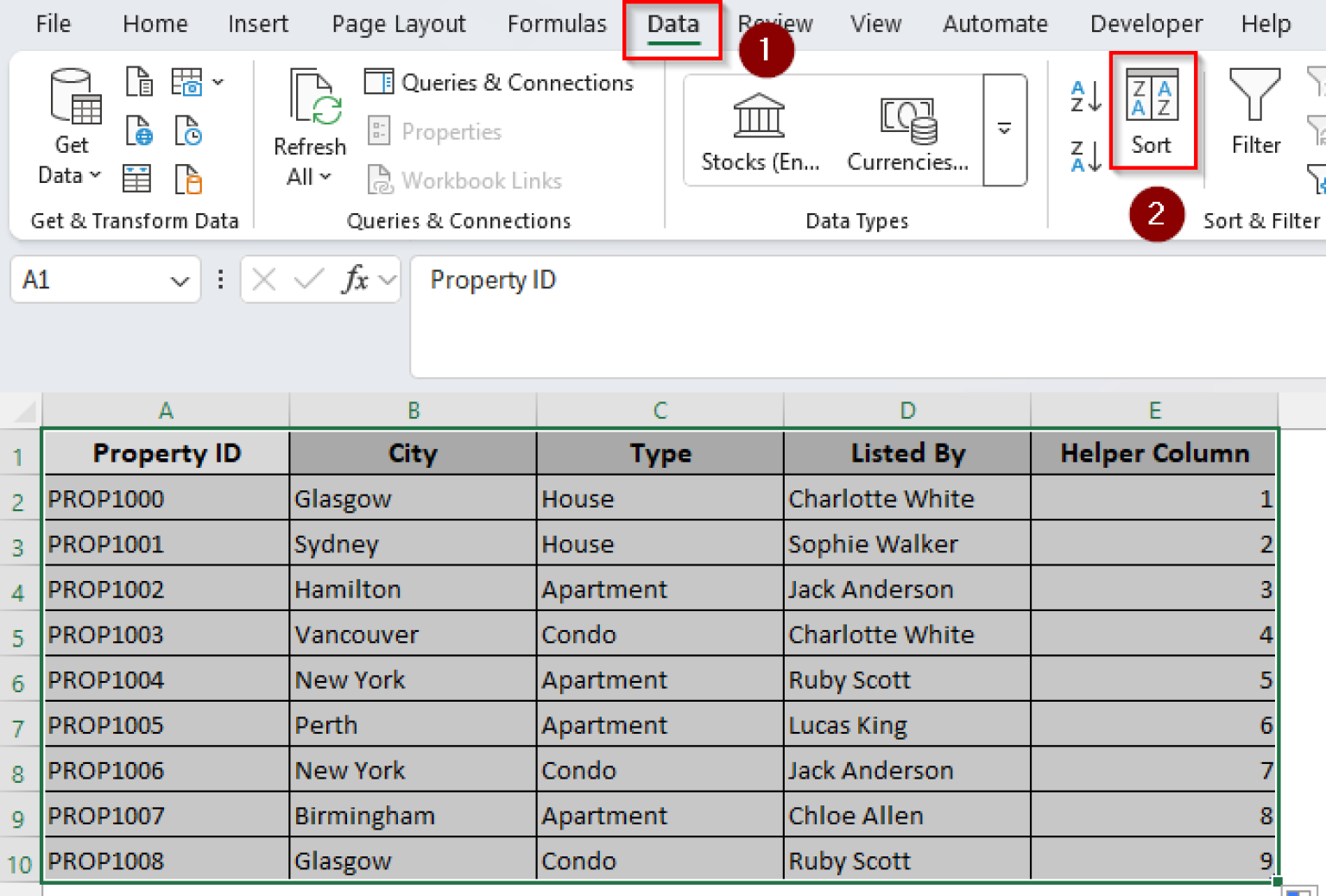Select cell B3 containing Sydney

413,544
